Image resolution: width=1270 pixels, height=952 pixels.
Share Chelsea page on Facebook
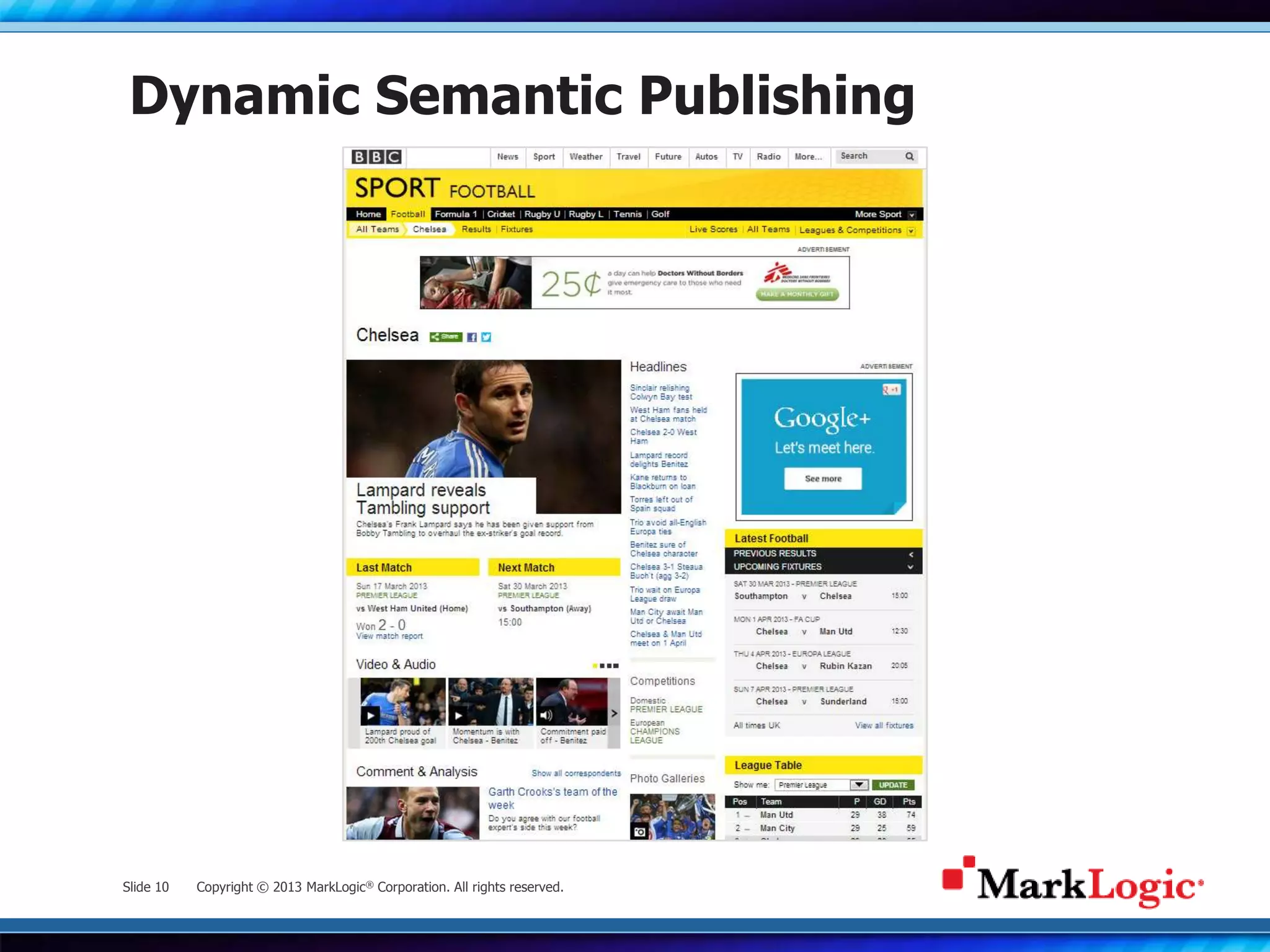pyautogui.click(x=472, y=337)
